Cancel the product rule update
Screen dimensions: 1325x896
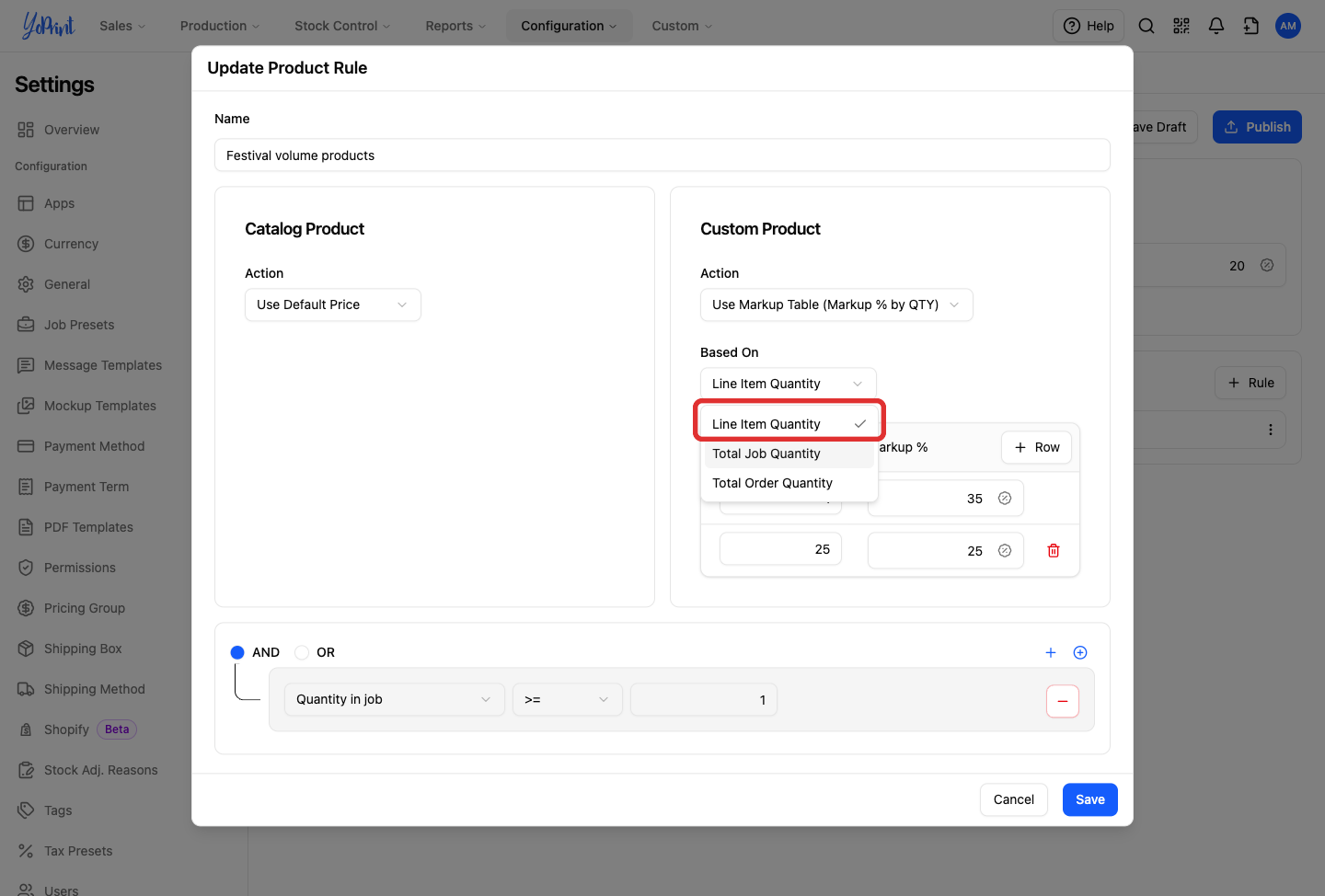pos(1014,799)
